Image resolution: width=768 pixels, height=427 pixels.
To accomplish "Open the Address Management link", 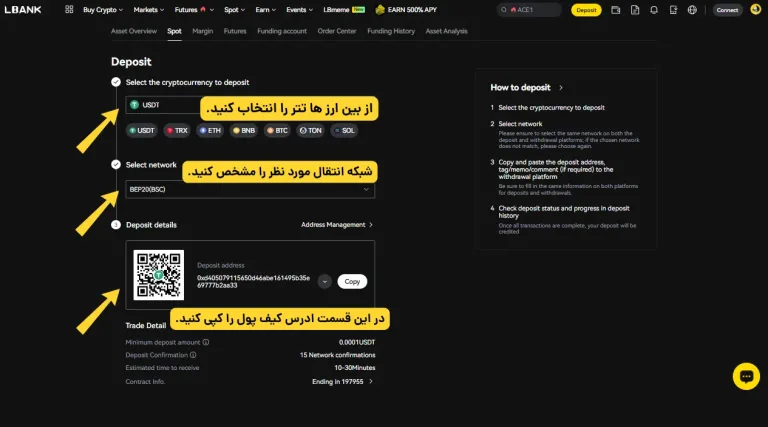I will point(337,225).
